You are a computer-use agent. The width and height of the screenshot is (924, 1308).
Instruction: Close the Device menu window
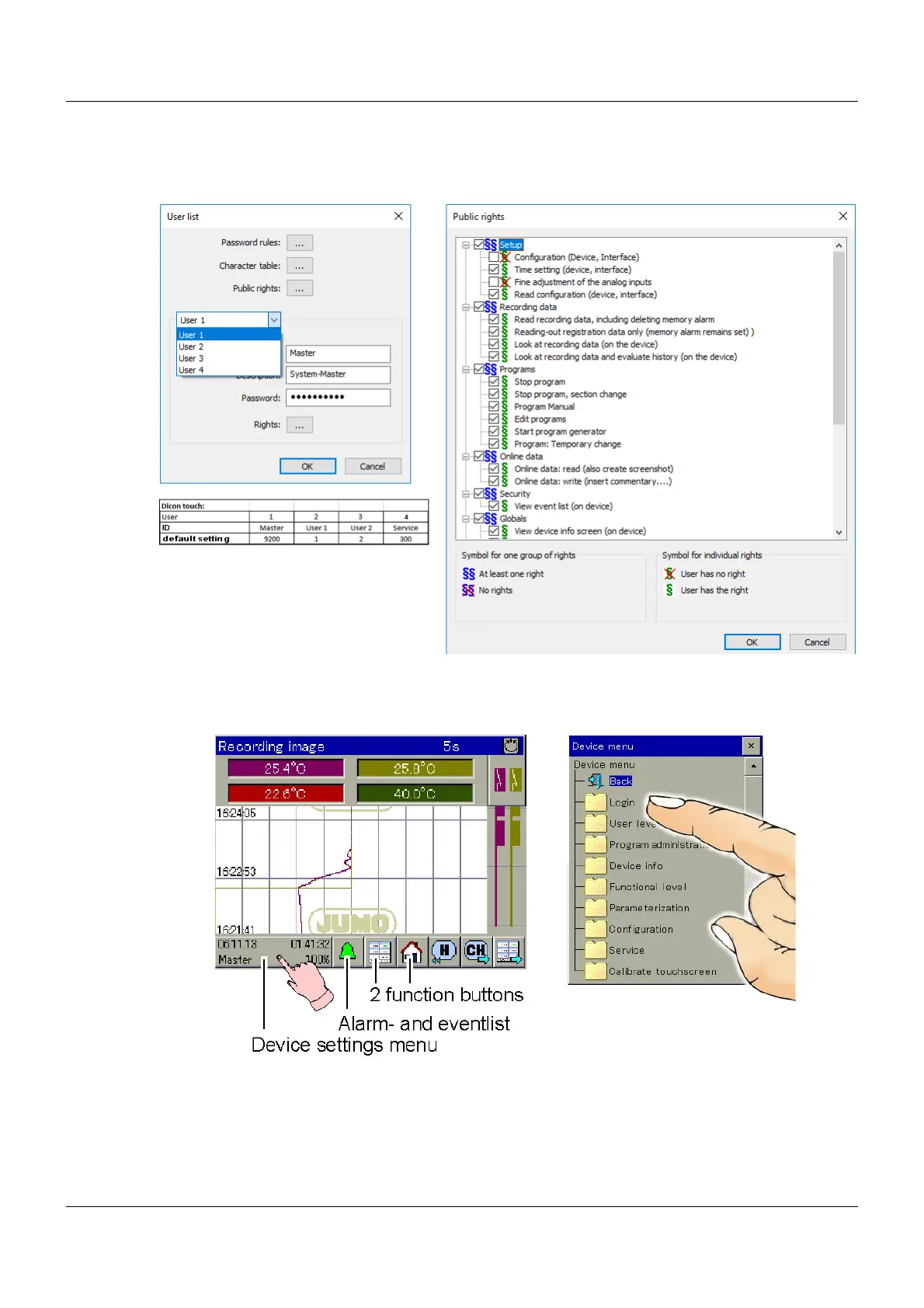[x=751, y=746]
